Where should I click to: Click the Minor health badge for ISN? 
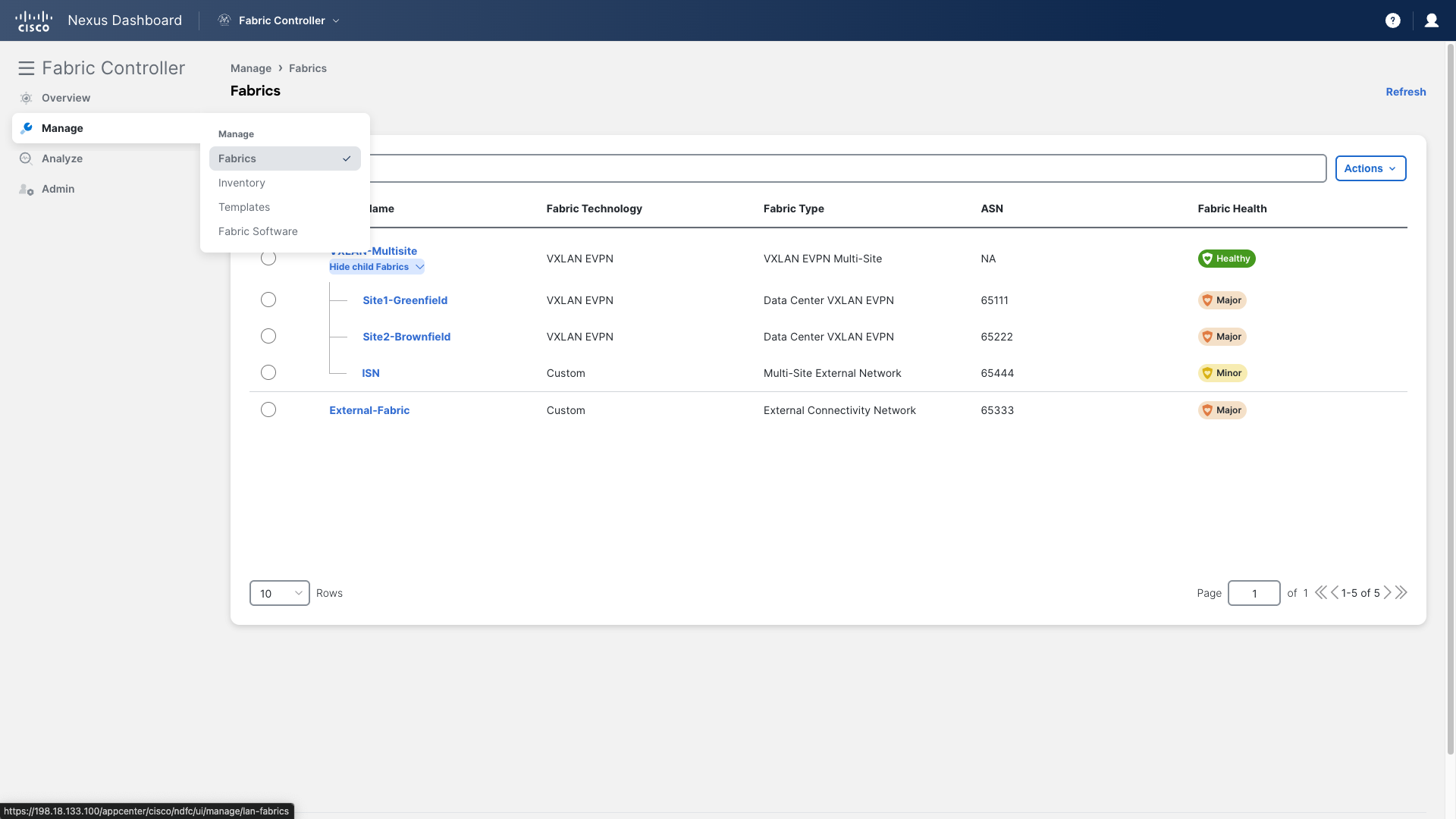(1222, 373)
